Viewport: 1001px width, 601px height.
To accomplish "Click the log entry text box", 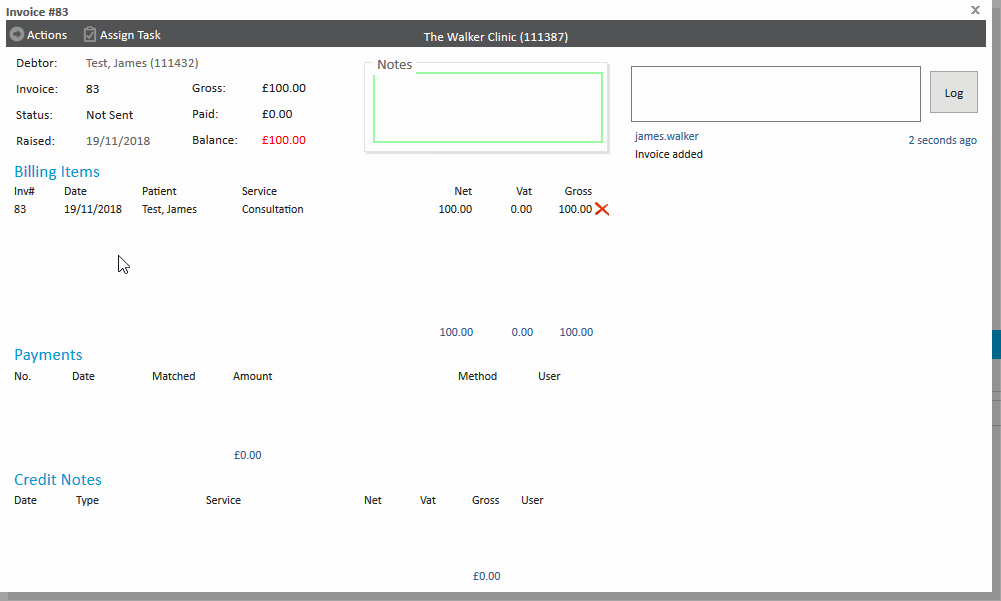I will 776,94.
